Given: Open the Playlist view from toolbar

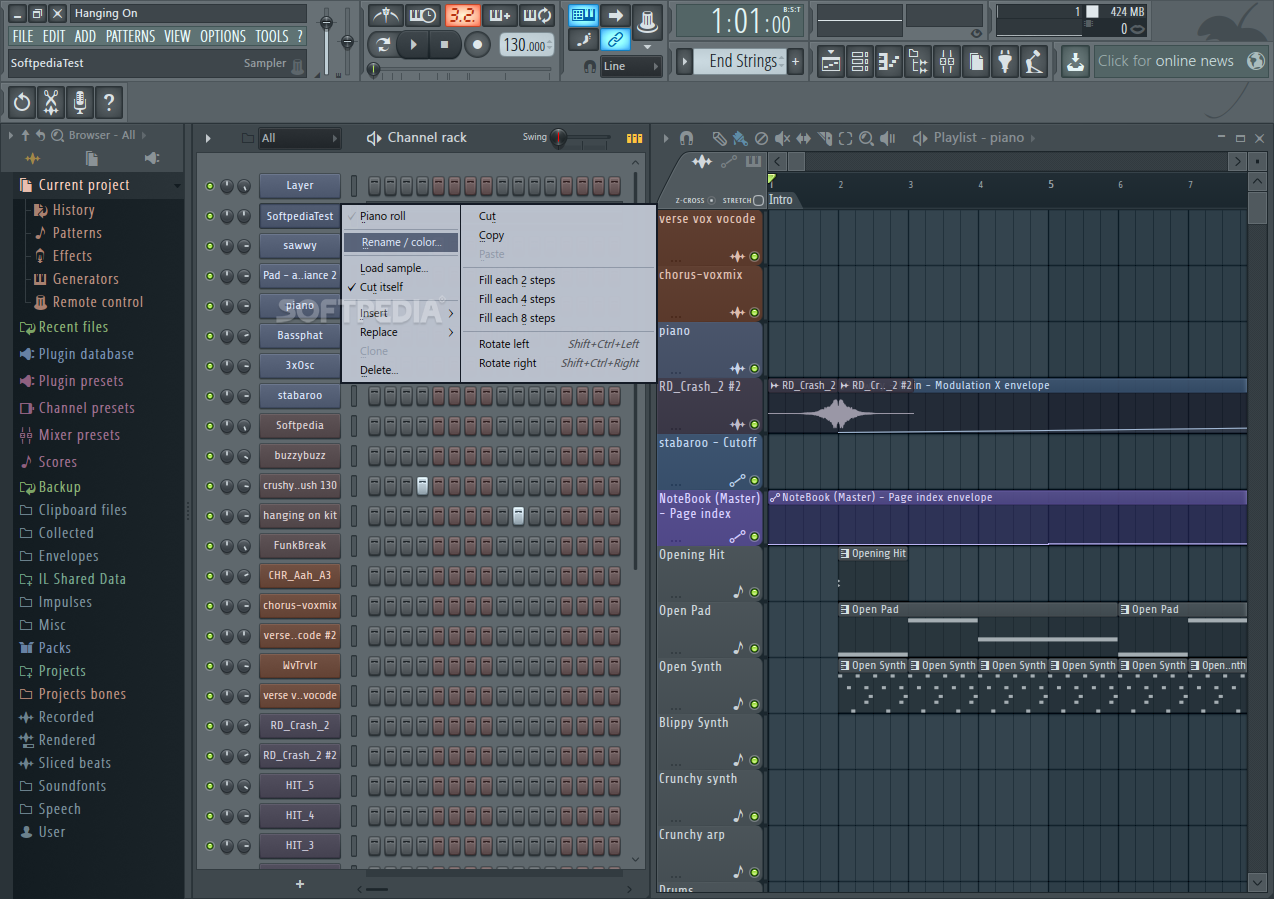Looking at the screenshot, I should (x=831, y=62).
